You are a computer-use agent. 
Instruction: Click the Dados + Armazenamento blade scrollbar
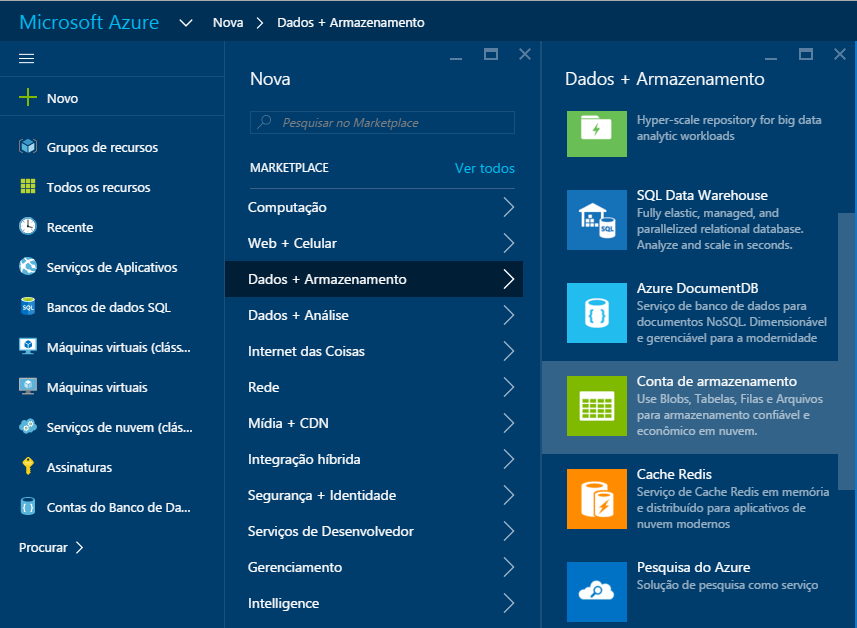tap(847, 330)
